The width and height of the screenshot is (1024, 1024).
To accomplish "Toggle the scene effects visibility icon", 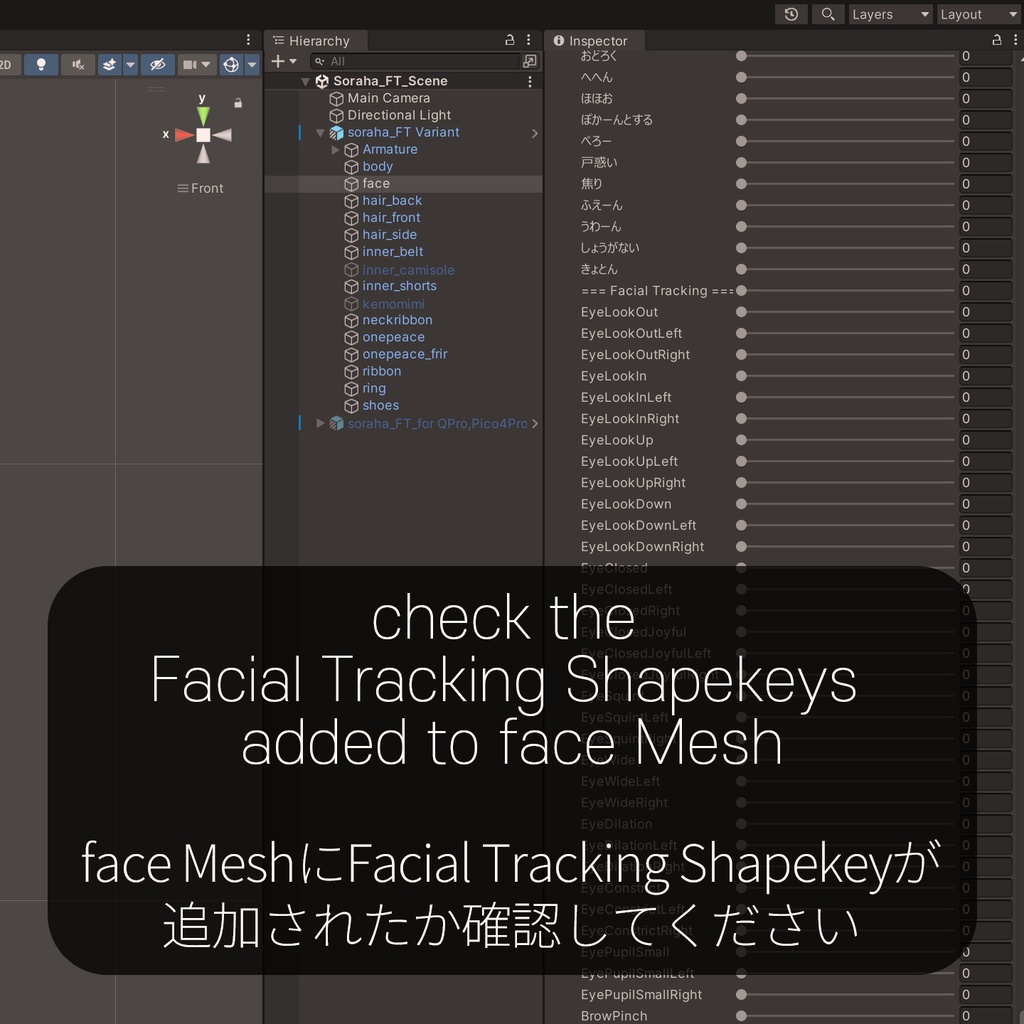I will 108,64.
